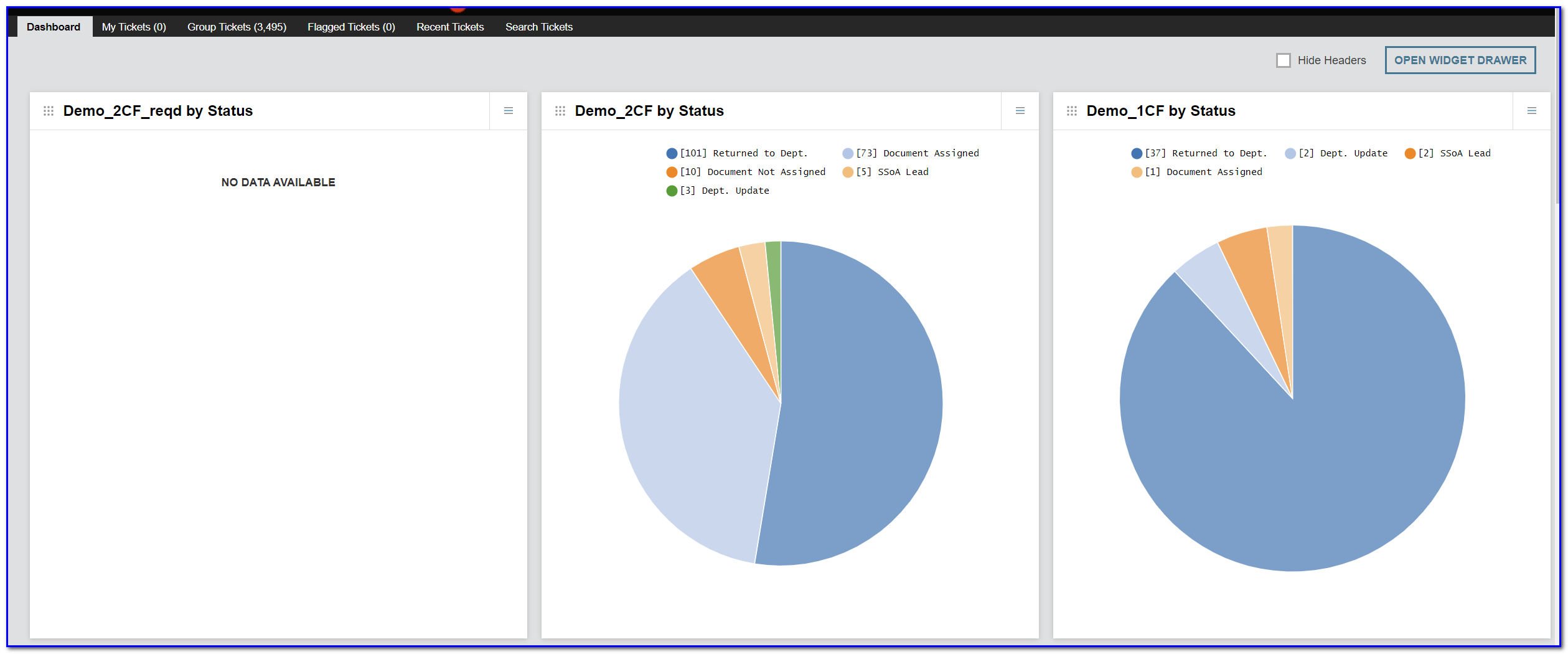Toggle Returned to Dept. legend in Demo_2CF

coord(737,153)
